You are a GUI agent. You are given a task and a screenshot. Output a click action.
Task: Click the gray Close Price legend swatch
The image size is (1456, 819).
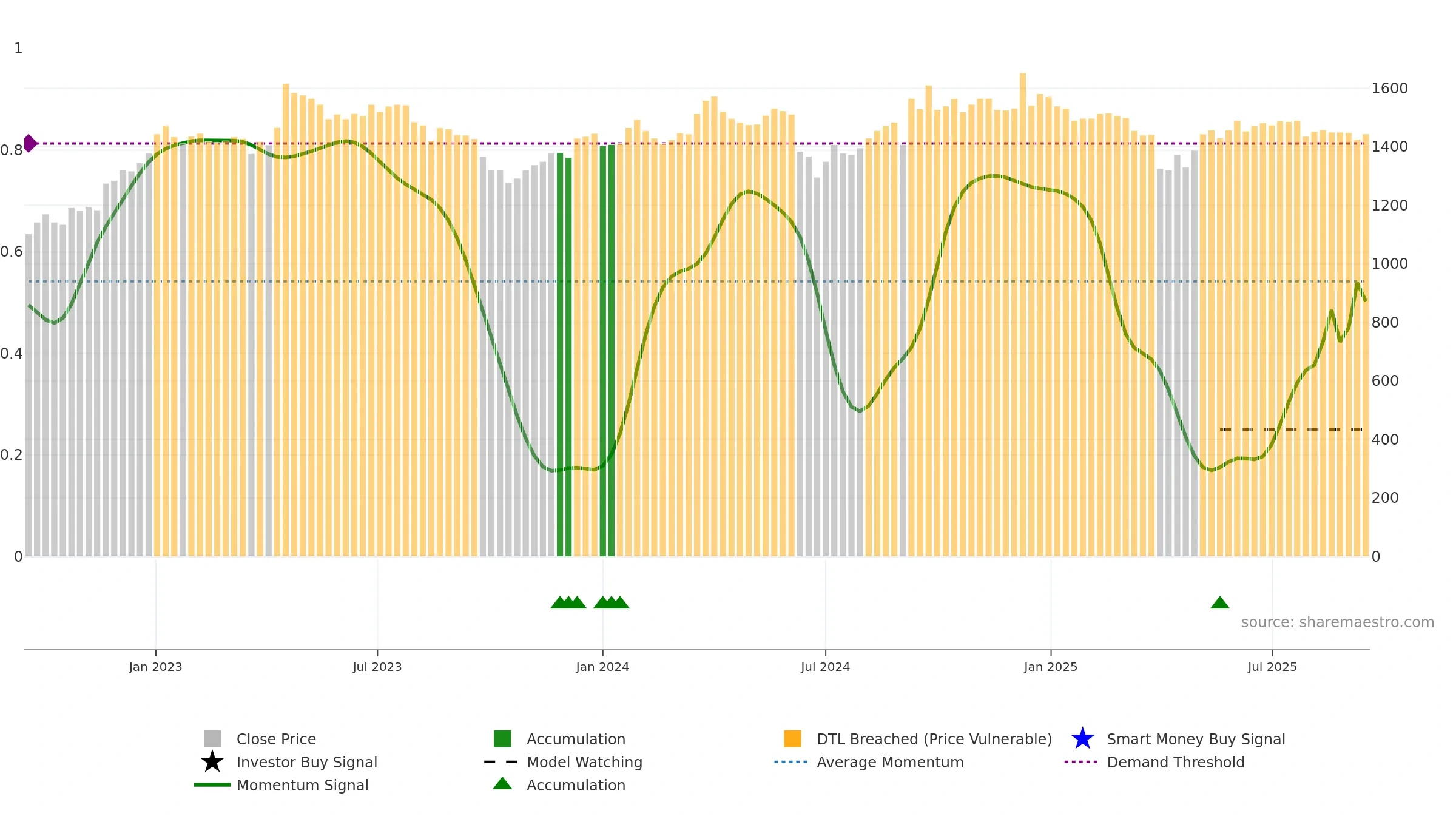212,739
